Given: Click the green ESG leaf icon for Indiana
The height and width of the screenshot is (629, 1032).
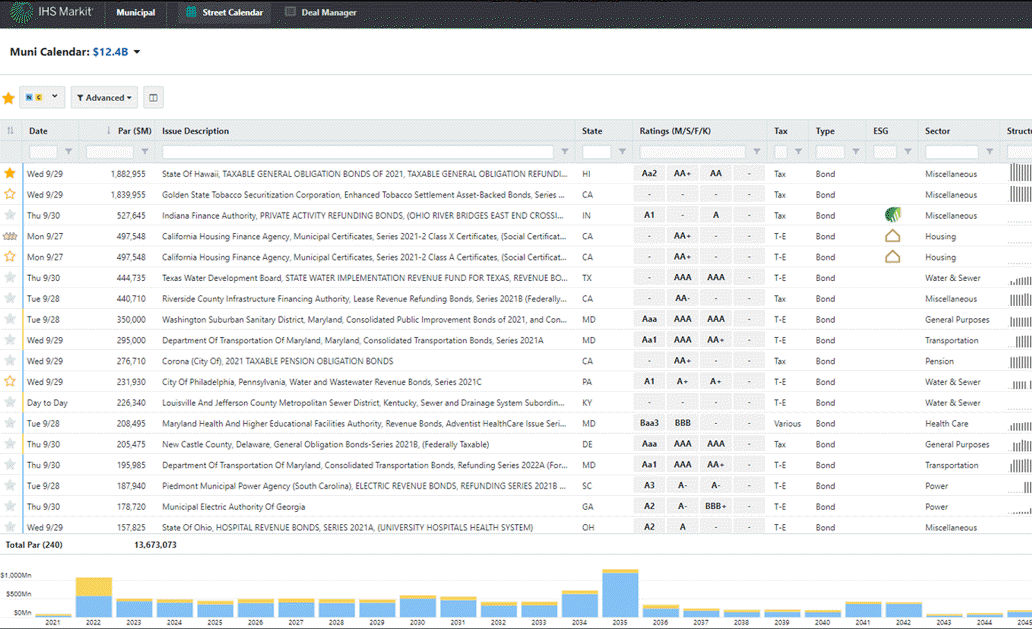Looking at the screenshot, I should [892, 214].
